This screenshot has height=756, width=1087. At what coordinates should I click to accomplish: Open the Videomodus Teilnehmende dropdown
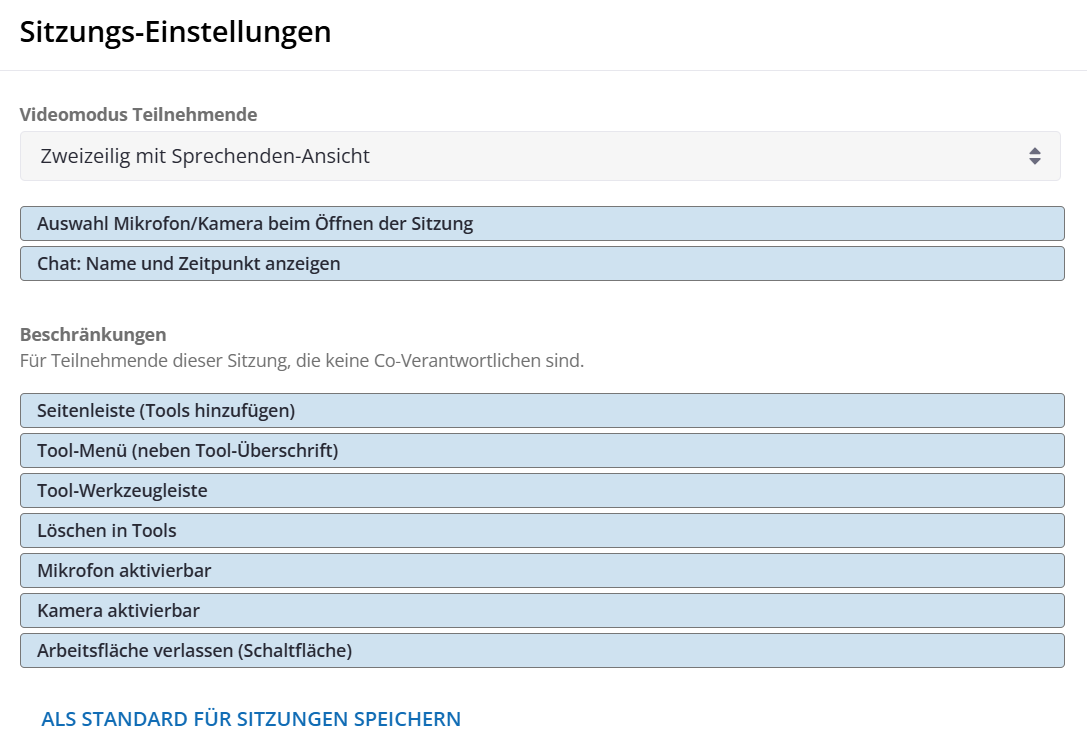pyautogui.click(x=540, y=156)
